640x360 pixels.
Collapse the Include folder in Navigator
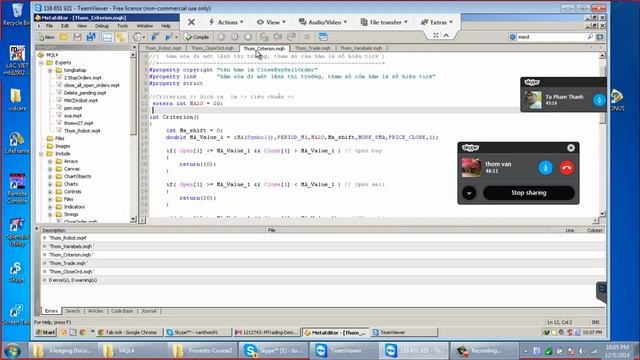(42, 154)
